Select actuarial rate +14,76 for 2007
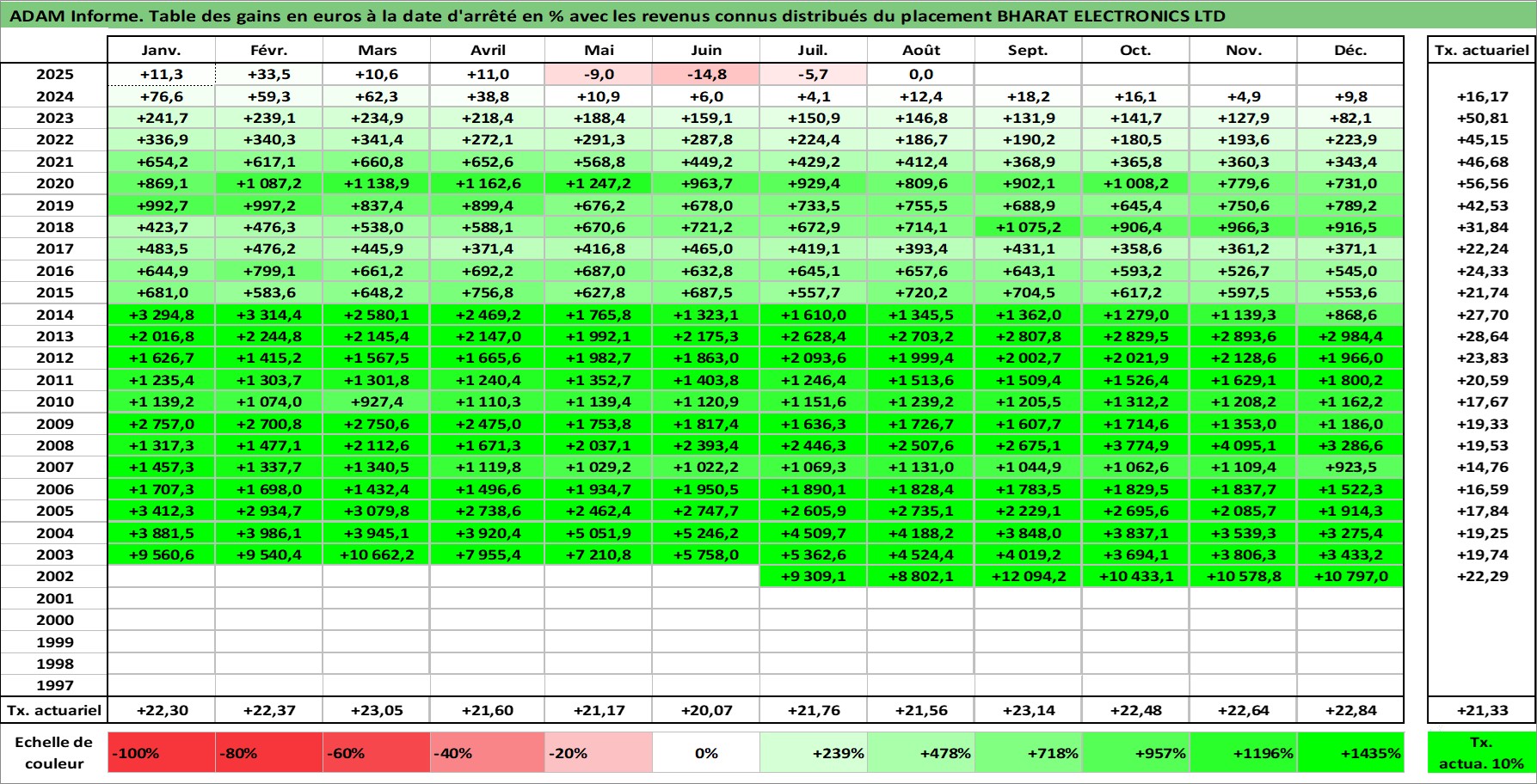 [x=1482, y=467]
